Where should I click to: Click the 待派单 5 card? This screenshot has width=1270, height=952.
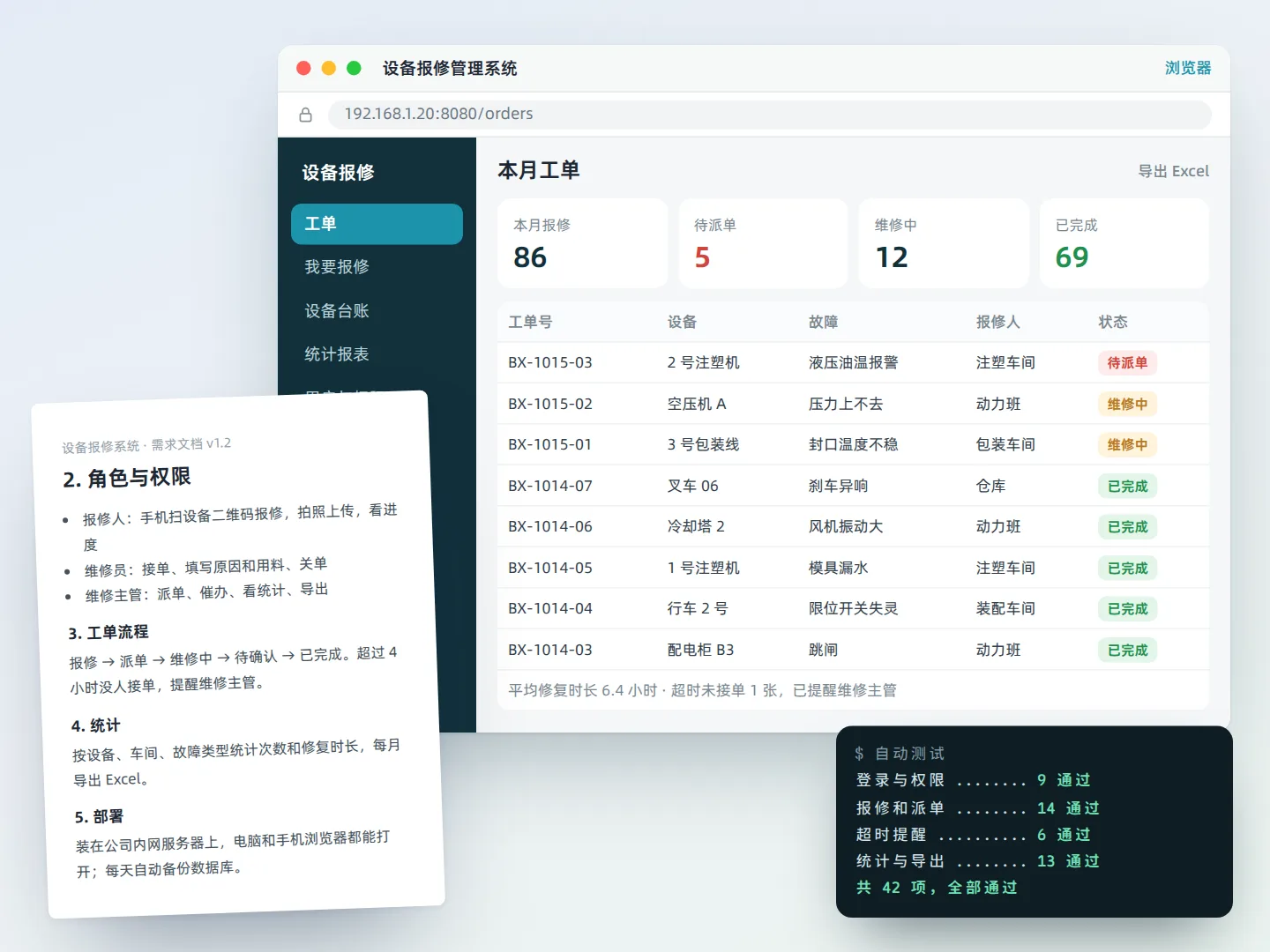coord(763,243)
